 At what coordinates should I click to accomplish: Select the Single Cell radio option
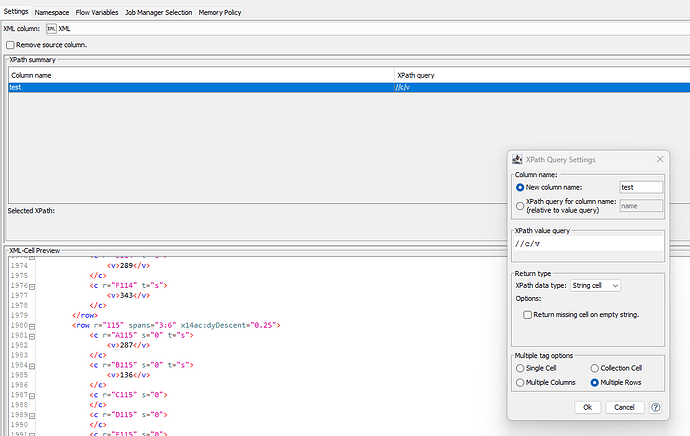point(519,369)
